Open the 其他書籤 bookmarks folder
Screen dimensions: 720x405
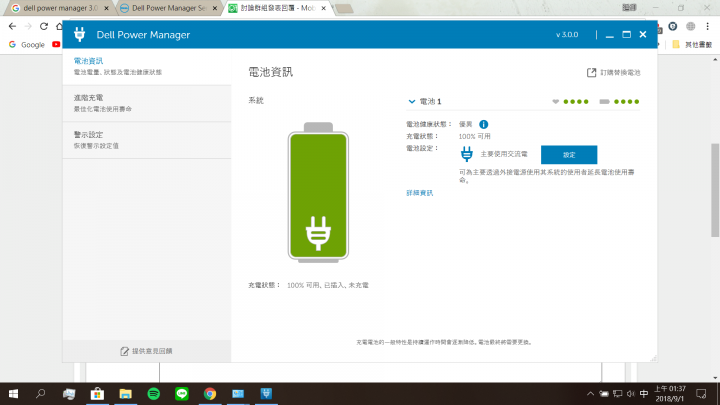(x=692, y=45)
